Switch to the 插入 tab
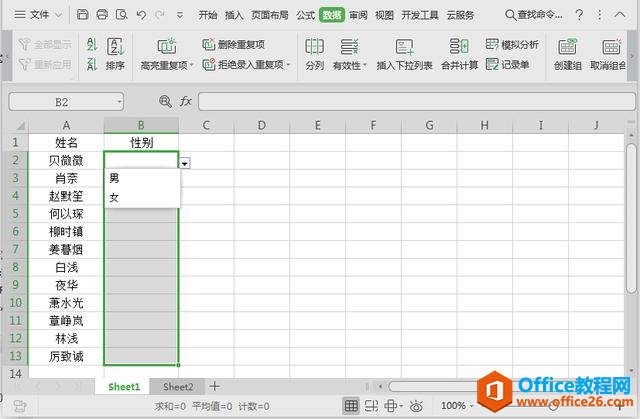Image resolution: width=640 pixels, height=419 pixels. 234,15
